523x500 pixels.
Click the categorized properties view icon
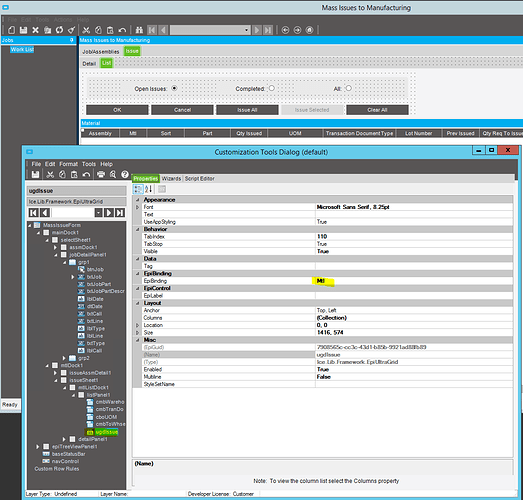pos(138,189)
